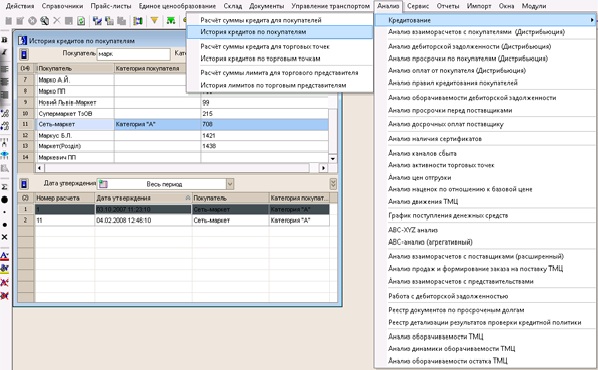Click the blue eye icon in left toolbar
The width and height of the screenshot is (598, 370).
click(x=5, y=155)
